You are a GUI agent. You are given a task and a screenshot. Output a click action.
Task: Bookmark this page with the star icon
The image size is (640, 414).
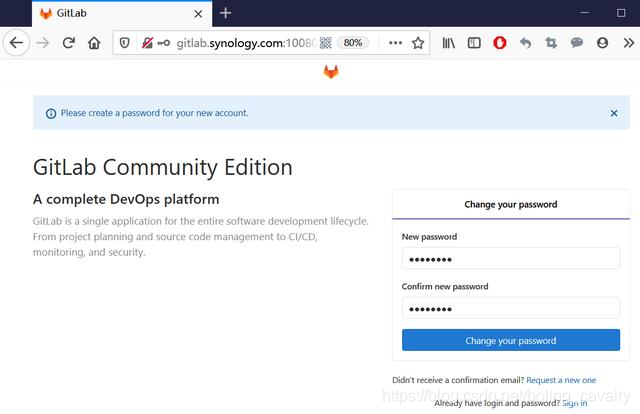click(x=418, y=43)
